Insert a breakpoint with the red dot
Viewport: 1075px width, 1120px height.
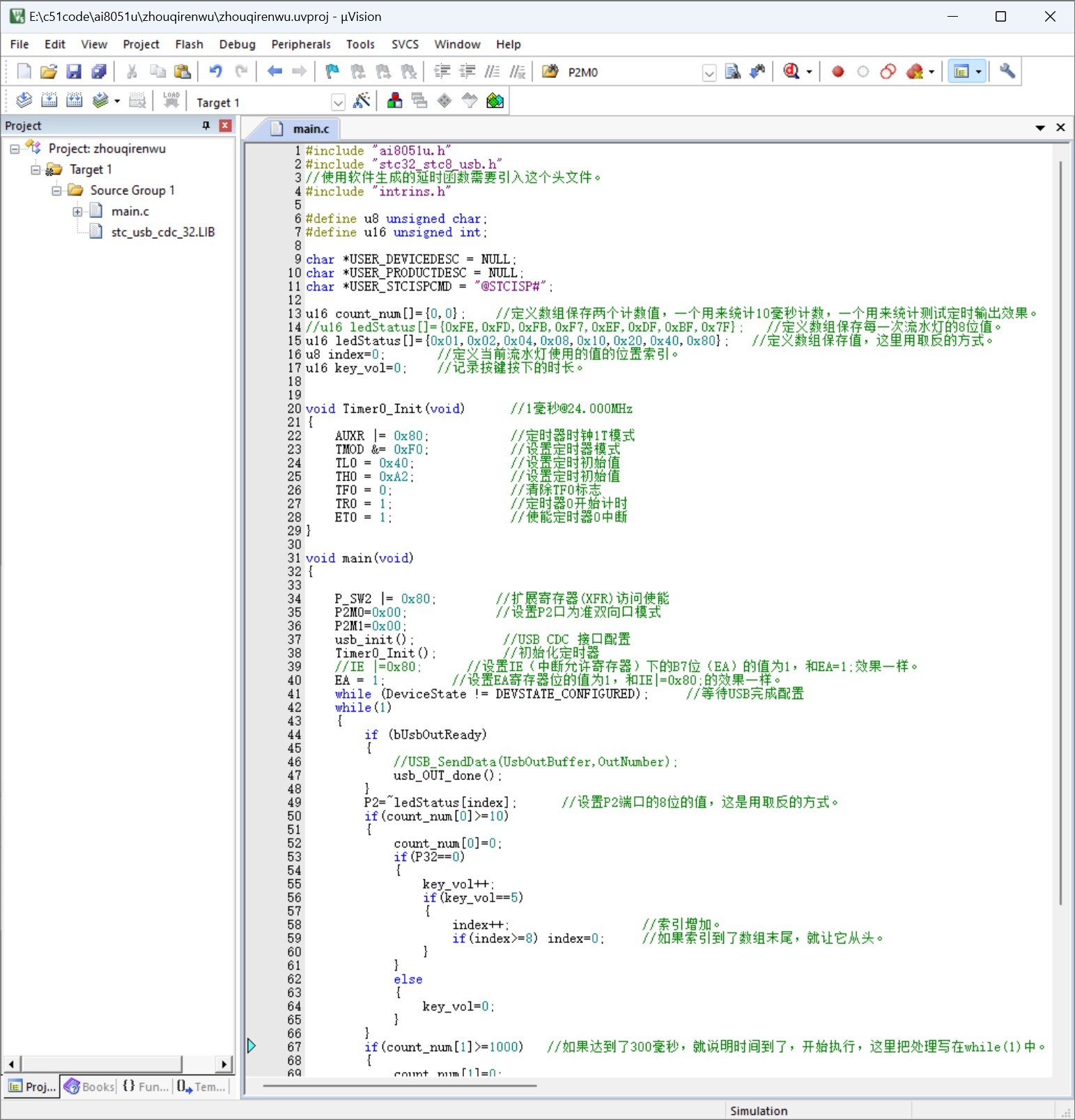click(x=838, y=72)
